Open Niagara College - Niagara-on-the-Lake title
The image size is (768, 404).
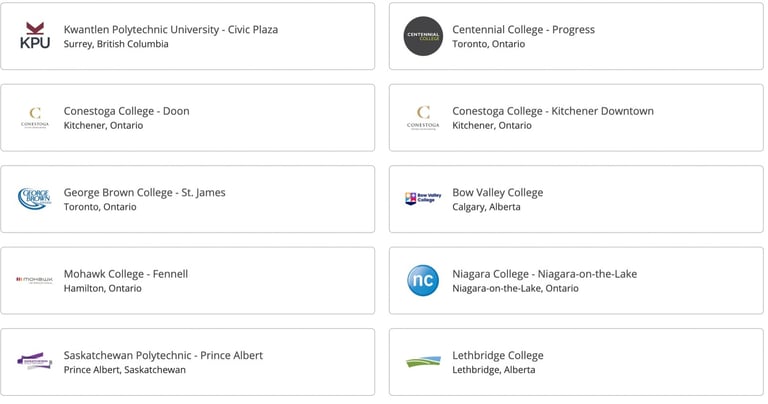tap(545, 274)
